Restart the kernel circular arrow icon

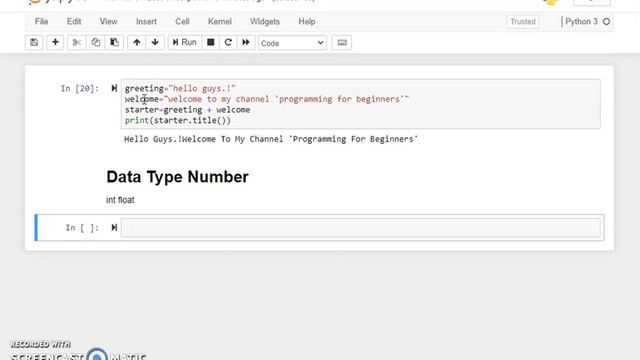228,42
